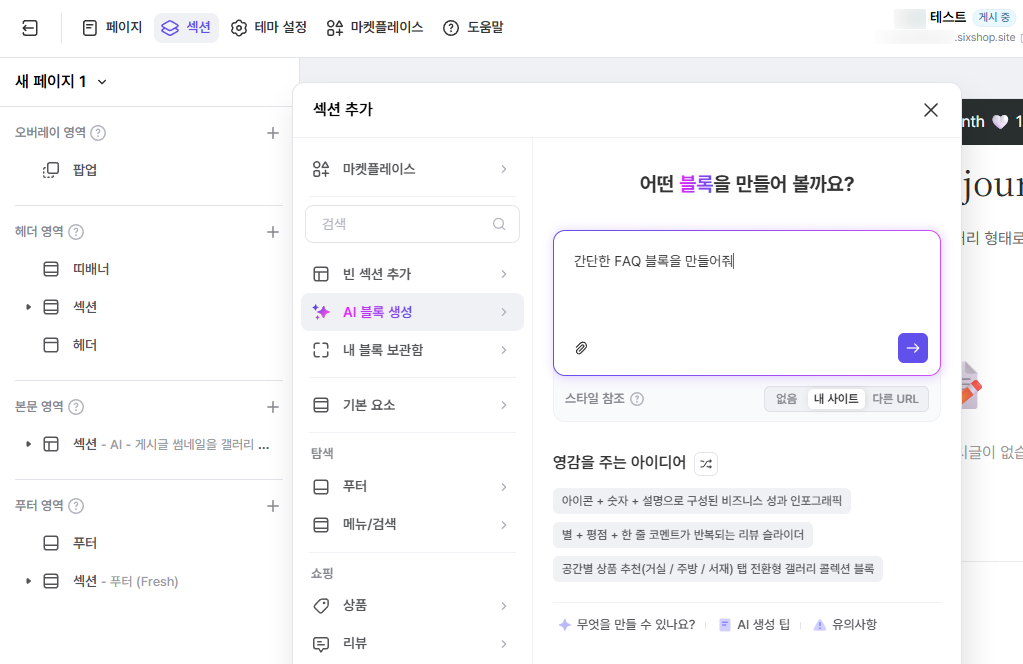Open 내 블록 보관함
The image size is (1023, 664).
412,350
